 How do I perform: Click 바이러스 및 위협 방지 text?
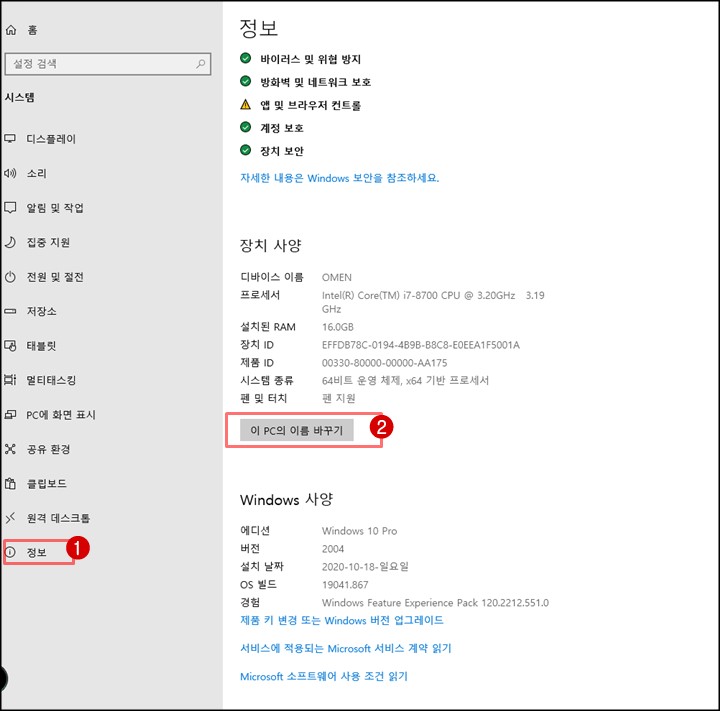pos(310,59)
